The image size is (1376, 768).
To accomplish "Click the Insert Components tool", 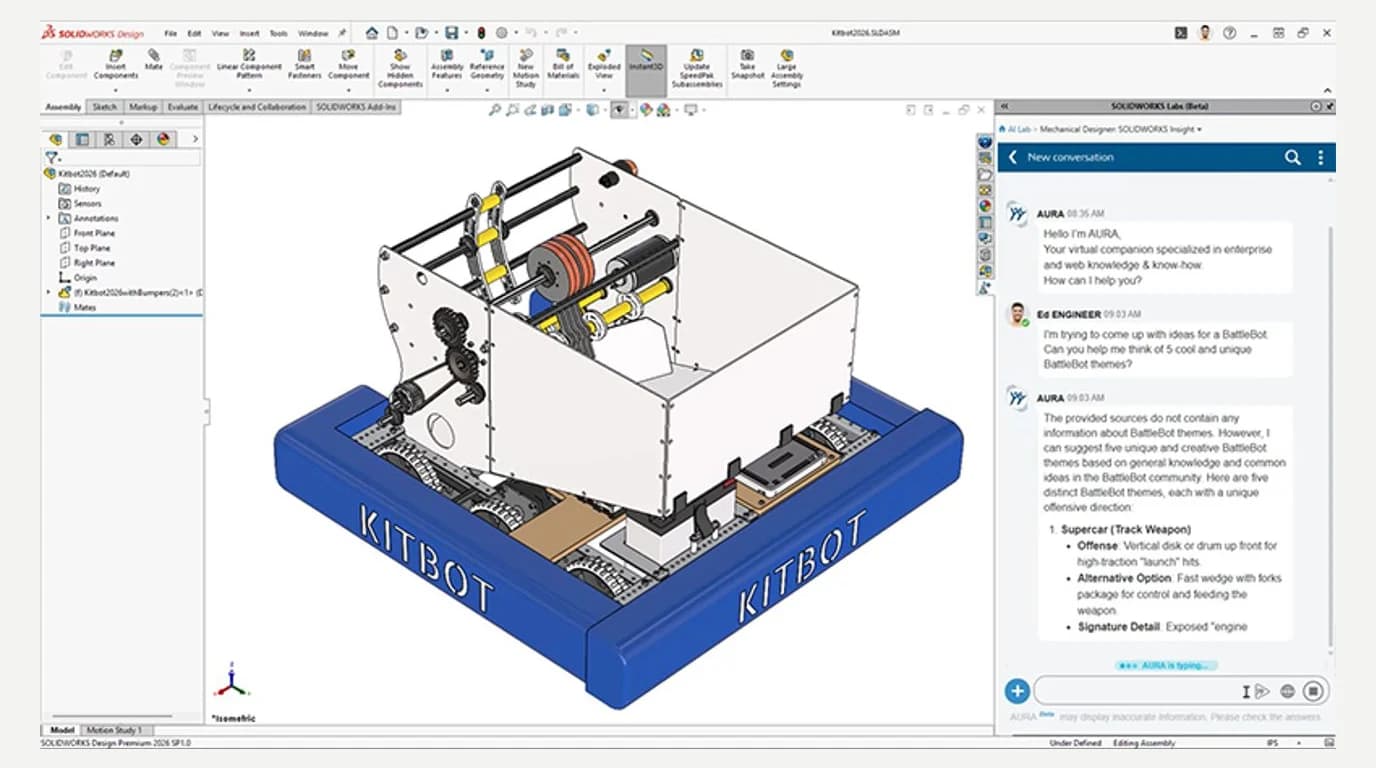I will coord(116,64).
